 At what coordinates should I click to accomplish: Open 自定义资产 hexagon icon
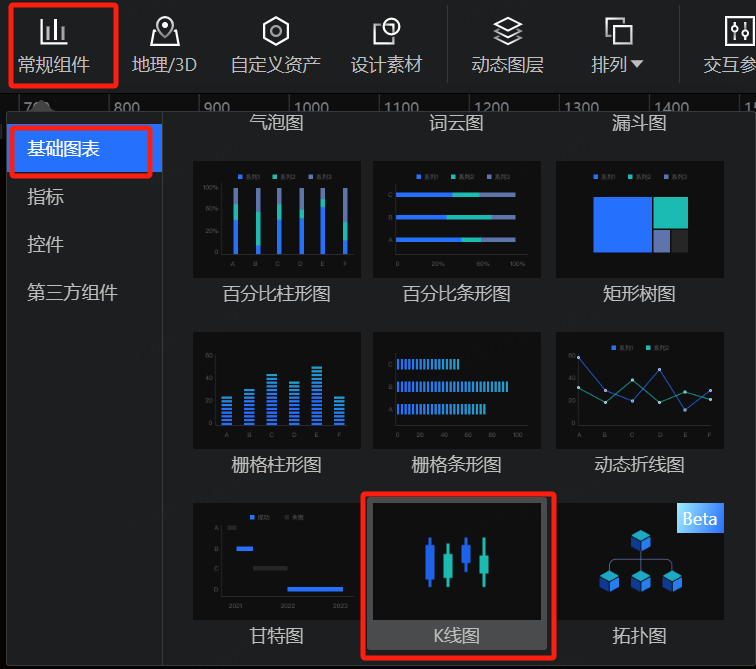[x=275, y=33]
